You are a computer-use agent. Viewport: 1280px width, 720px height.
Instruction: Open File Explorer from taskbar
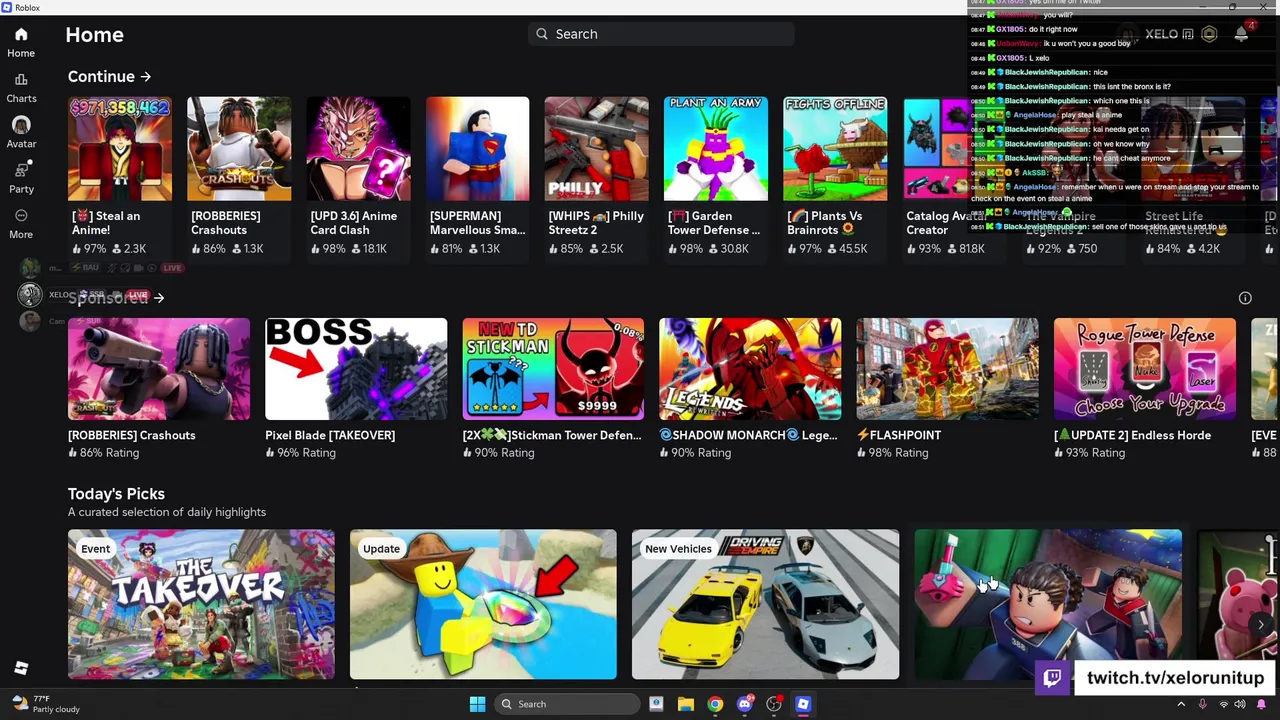pos(686,704)
